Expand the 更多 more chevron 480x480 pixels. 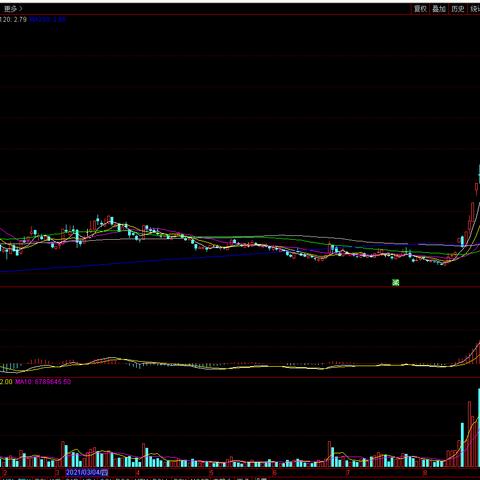click(13, 9)
